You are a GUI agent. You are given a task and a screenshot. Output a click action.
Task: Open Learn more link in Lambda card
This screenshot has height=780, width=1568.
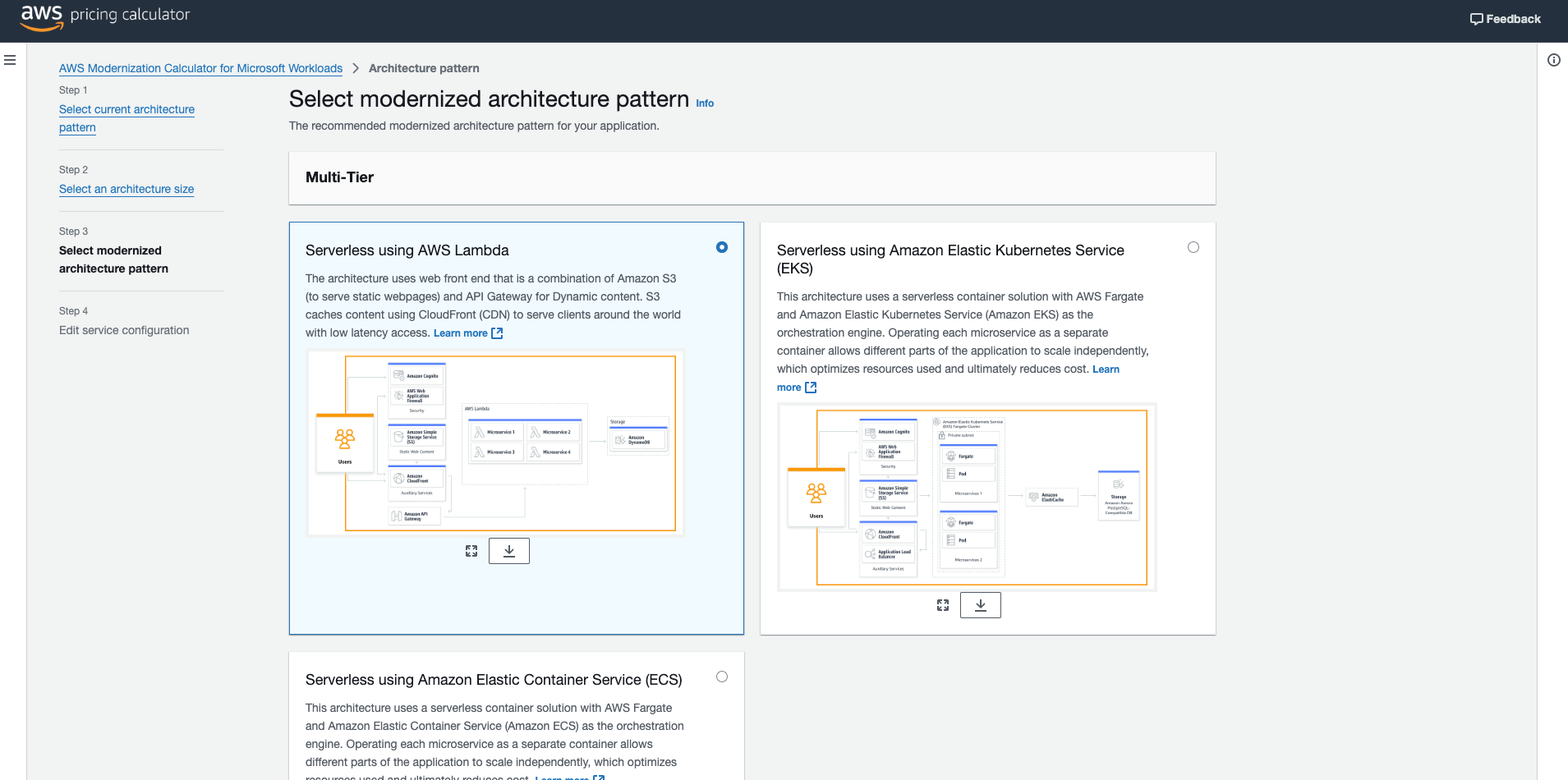click(467, 333)
